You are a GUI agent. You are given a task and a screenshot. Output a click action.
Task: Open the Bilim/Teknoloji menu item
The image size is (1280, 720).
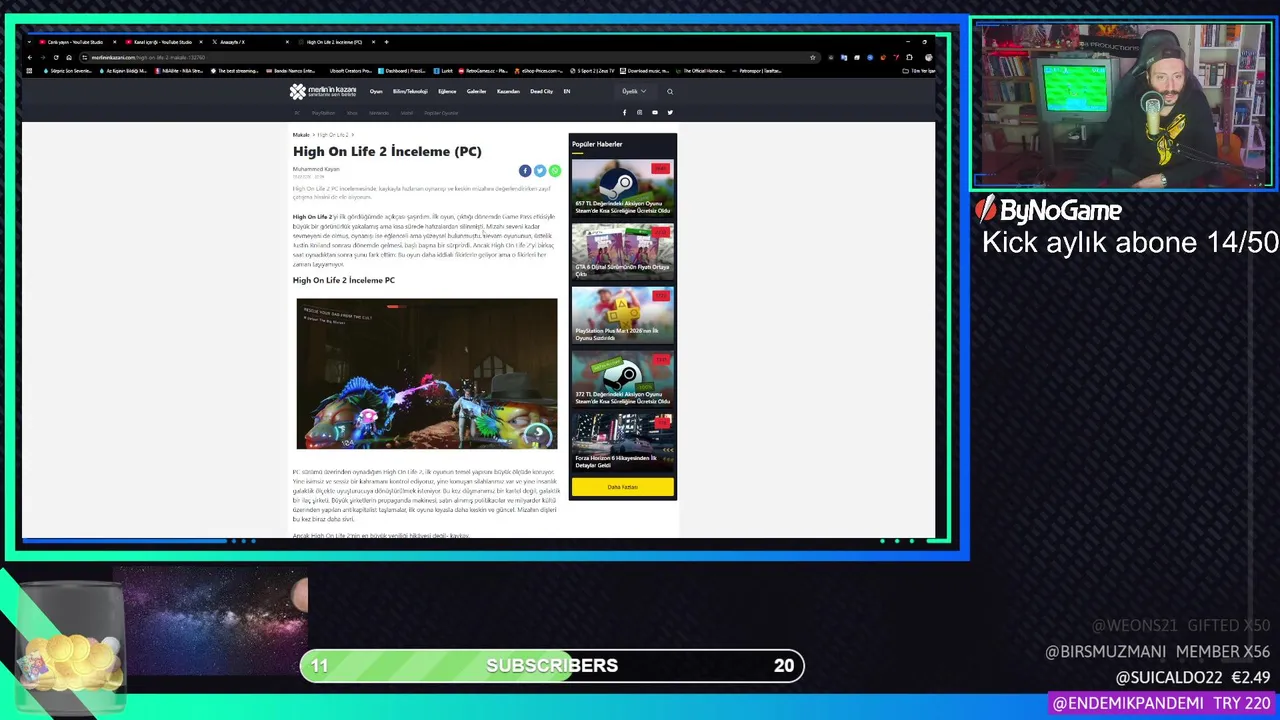coord(410,91)
